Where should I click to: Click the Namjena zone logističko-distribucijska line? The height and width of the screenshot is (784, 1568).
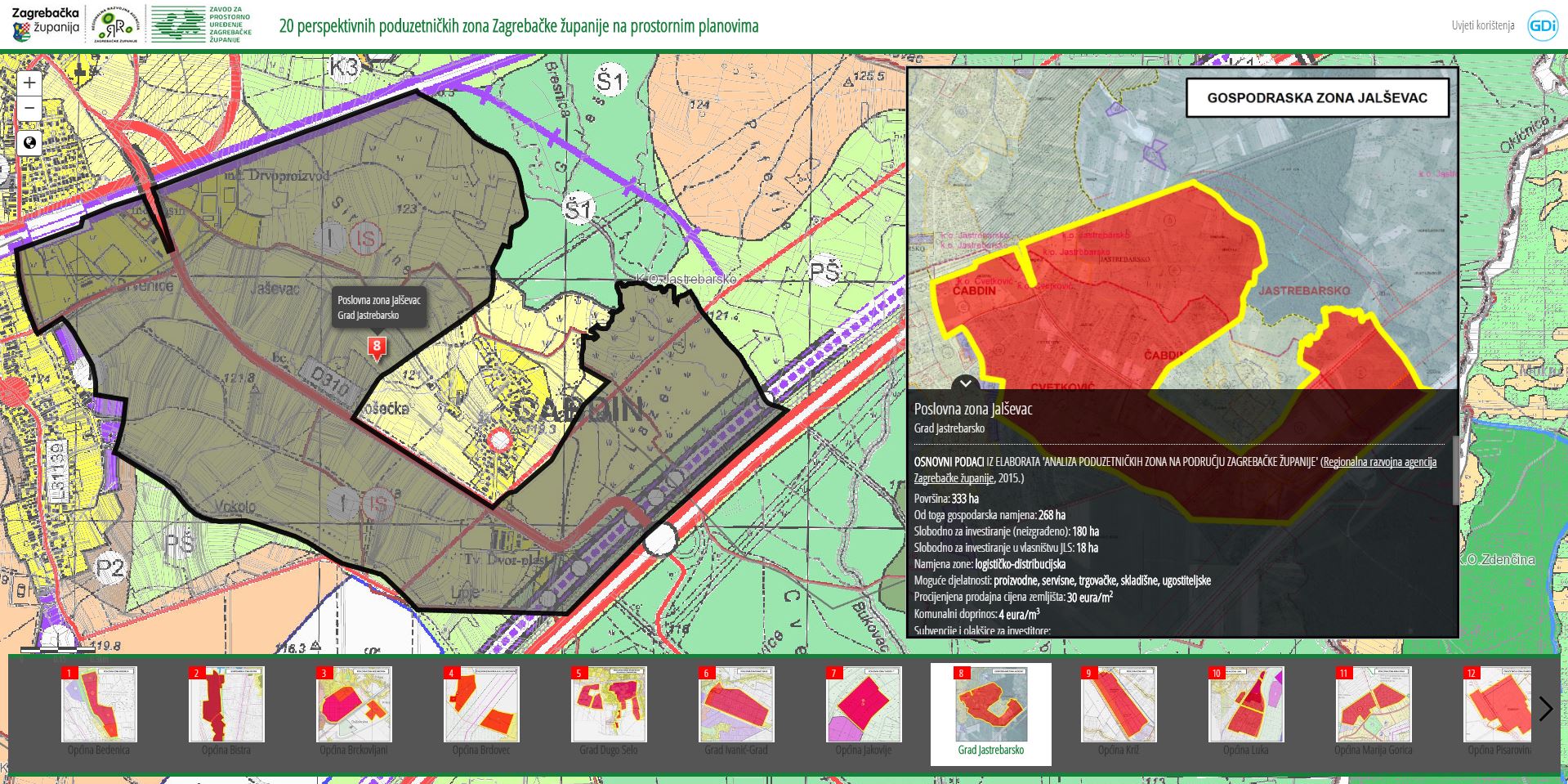[x=989, y=564]
